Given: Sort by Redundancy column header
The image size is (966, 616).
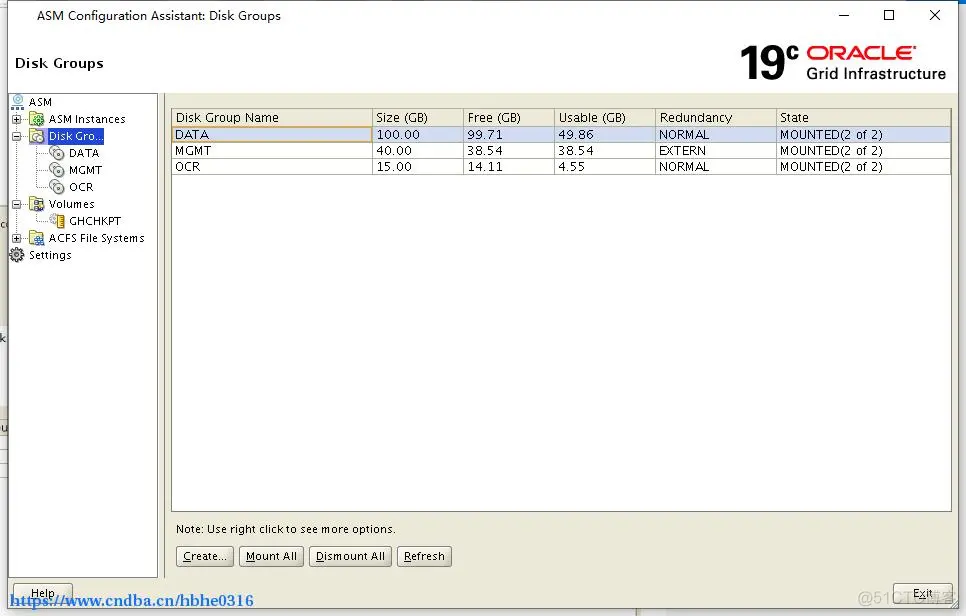Looking at the screenshot, I should 716,118.
